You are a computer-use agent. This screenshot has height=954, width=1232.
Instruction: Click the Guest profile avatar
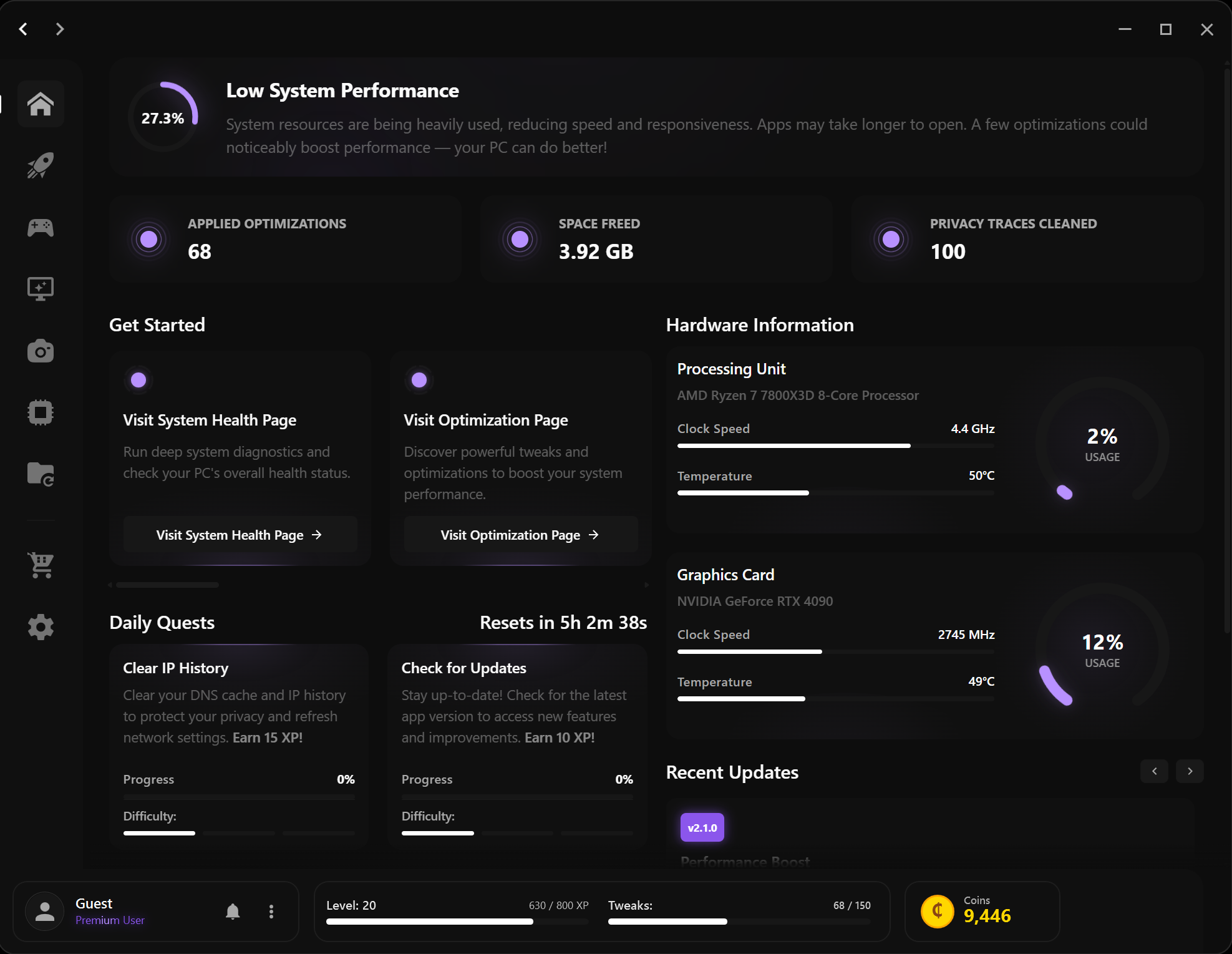44,911
